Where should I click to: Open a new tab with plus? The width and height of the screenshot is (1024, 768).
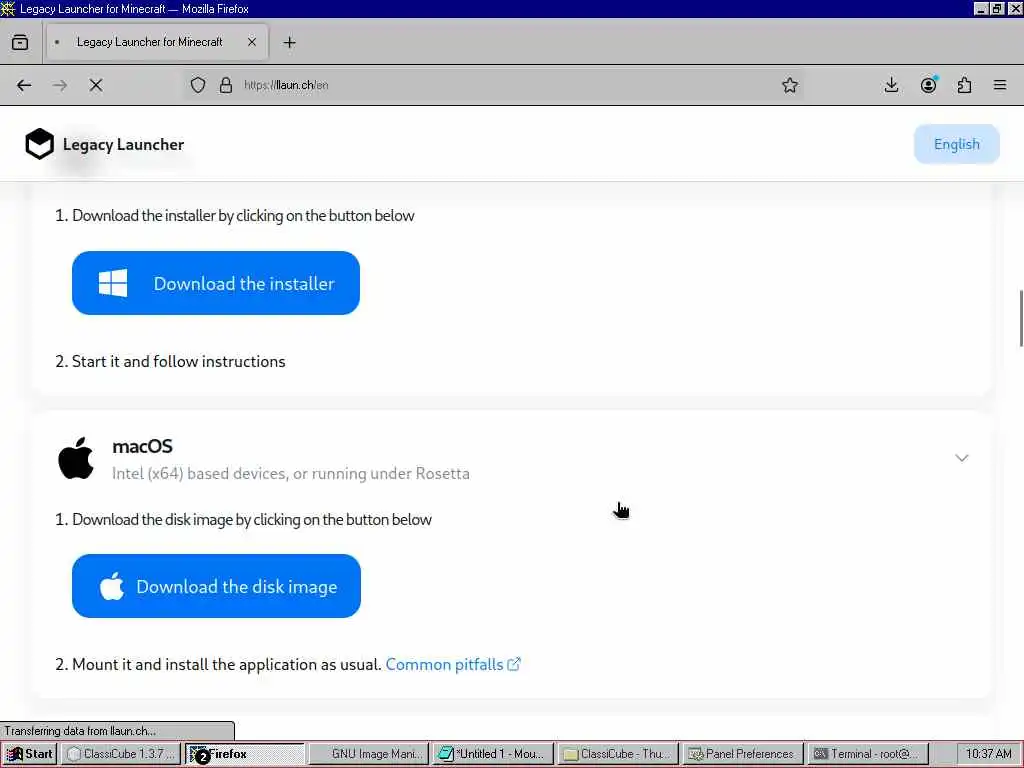tap(289, 42)
